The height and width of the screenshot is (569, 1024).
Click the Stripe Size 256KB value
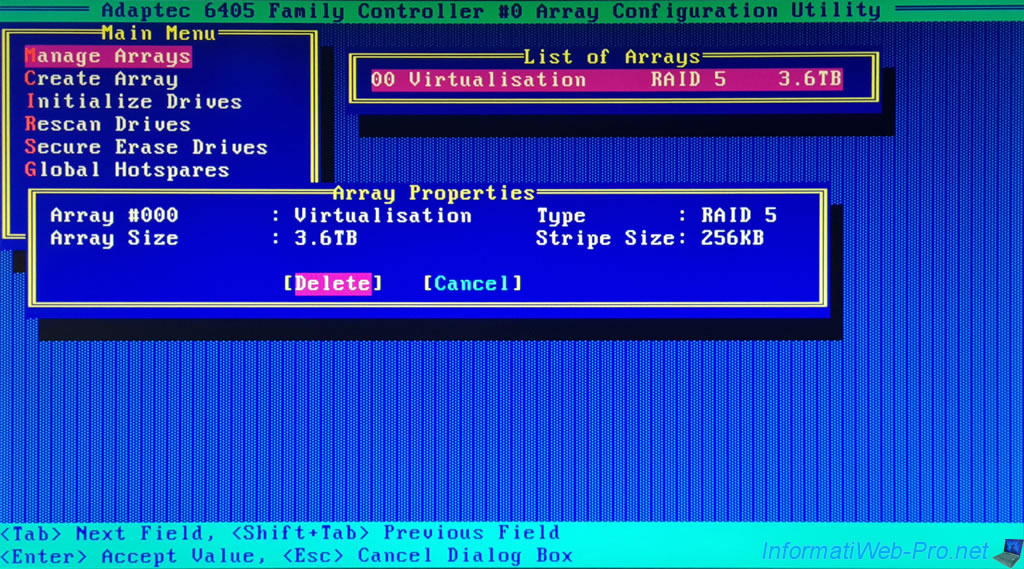coord(739,239)
